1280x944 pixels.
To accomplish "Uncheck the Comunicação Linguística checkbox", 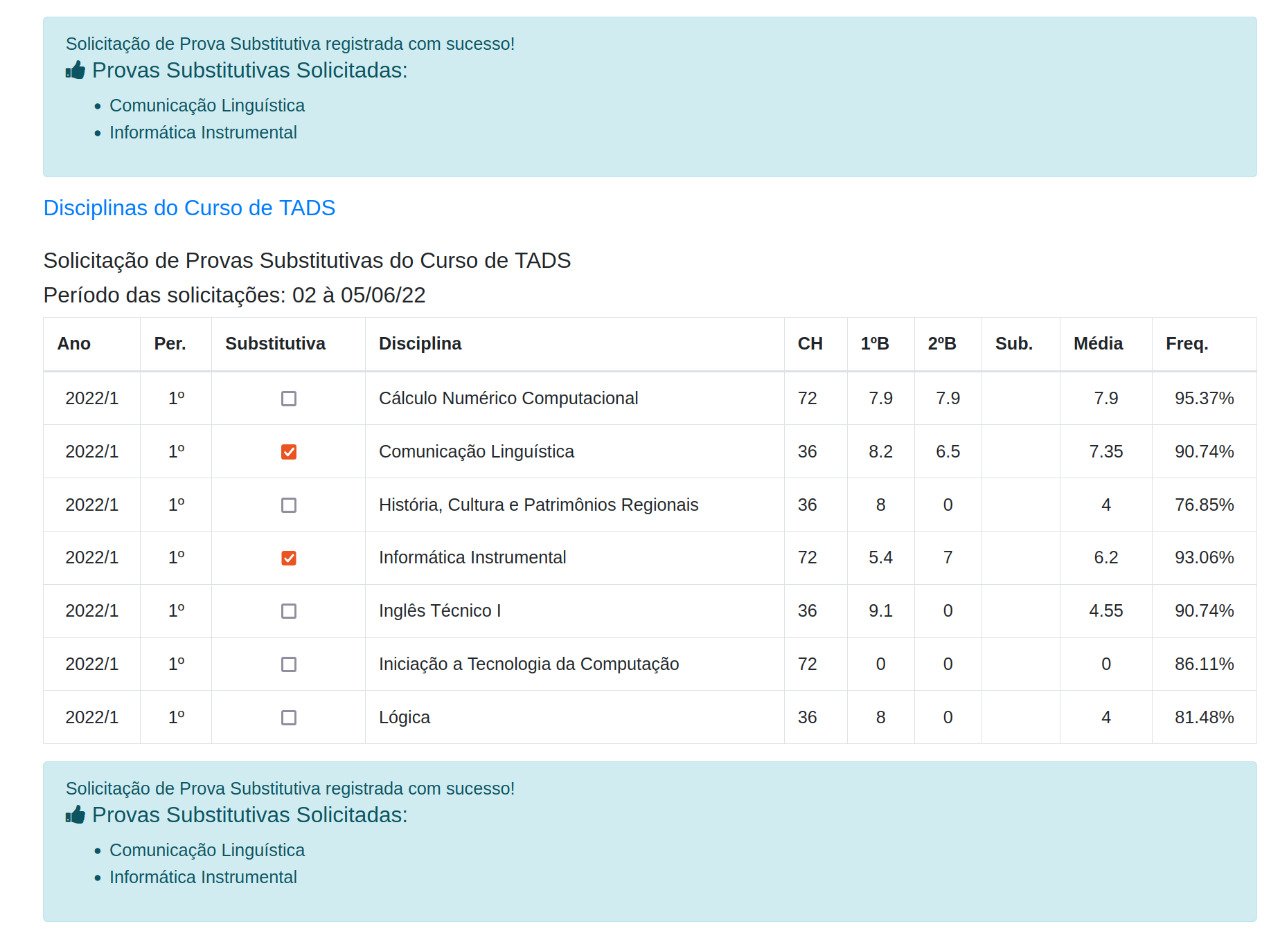I will (288, 452).
